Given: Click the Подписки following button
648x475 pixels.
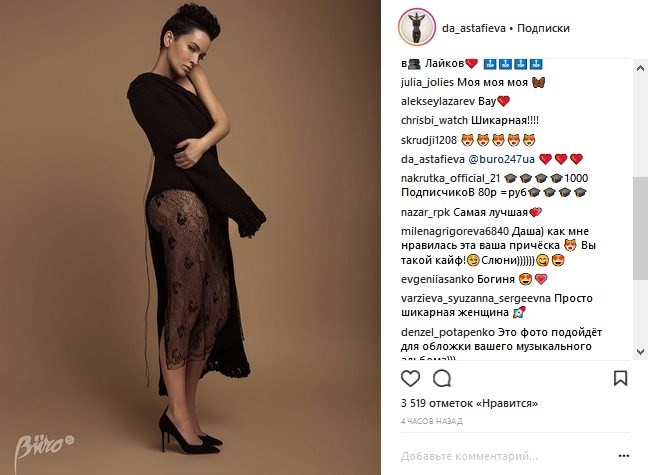Looking at the screenshot, I should click(x=543, y=28).
